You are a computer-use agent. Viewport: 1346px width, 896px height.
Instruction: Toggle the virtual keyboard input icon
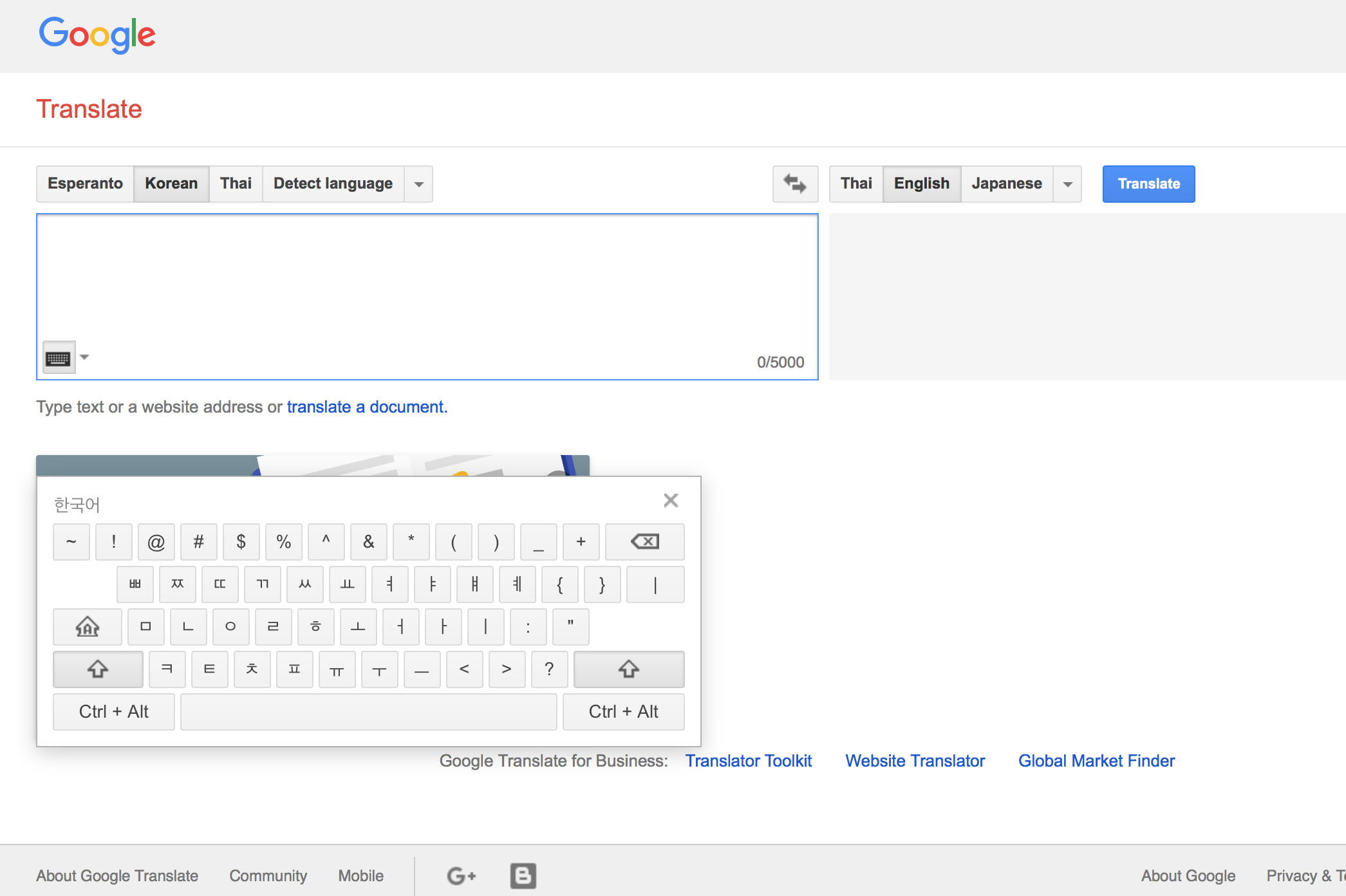coord(59,358)
